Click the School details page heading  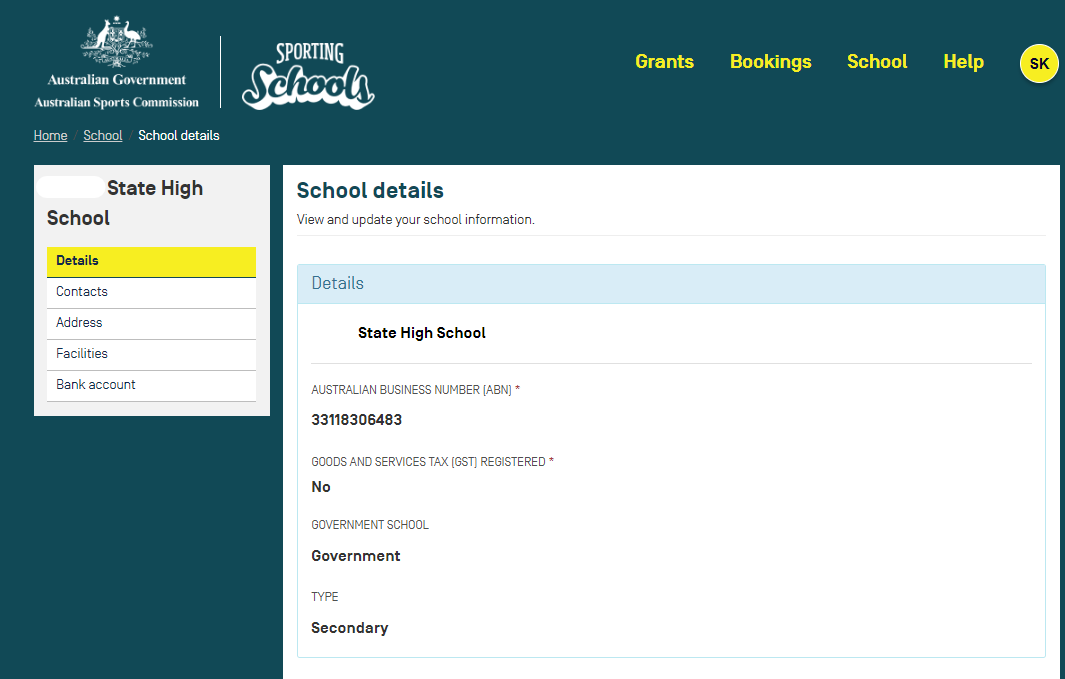[370, 190]
